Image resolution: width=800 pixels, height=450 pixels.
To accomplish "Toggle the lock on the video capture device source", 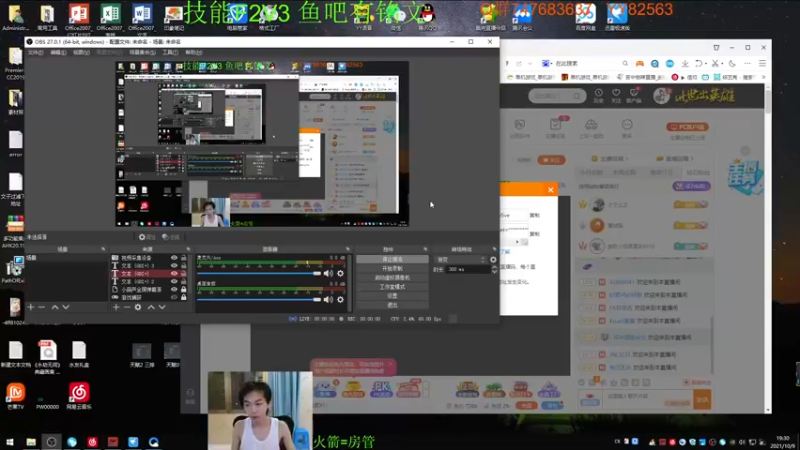I will [184, 258].
